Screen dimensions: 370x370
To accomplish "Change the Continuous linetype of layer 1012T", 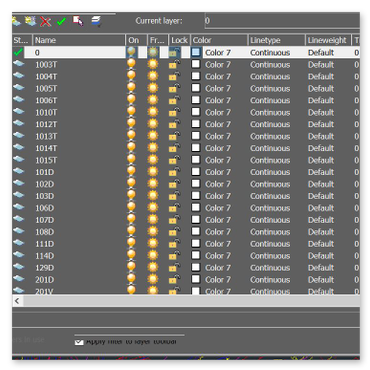I will (270, 124).
